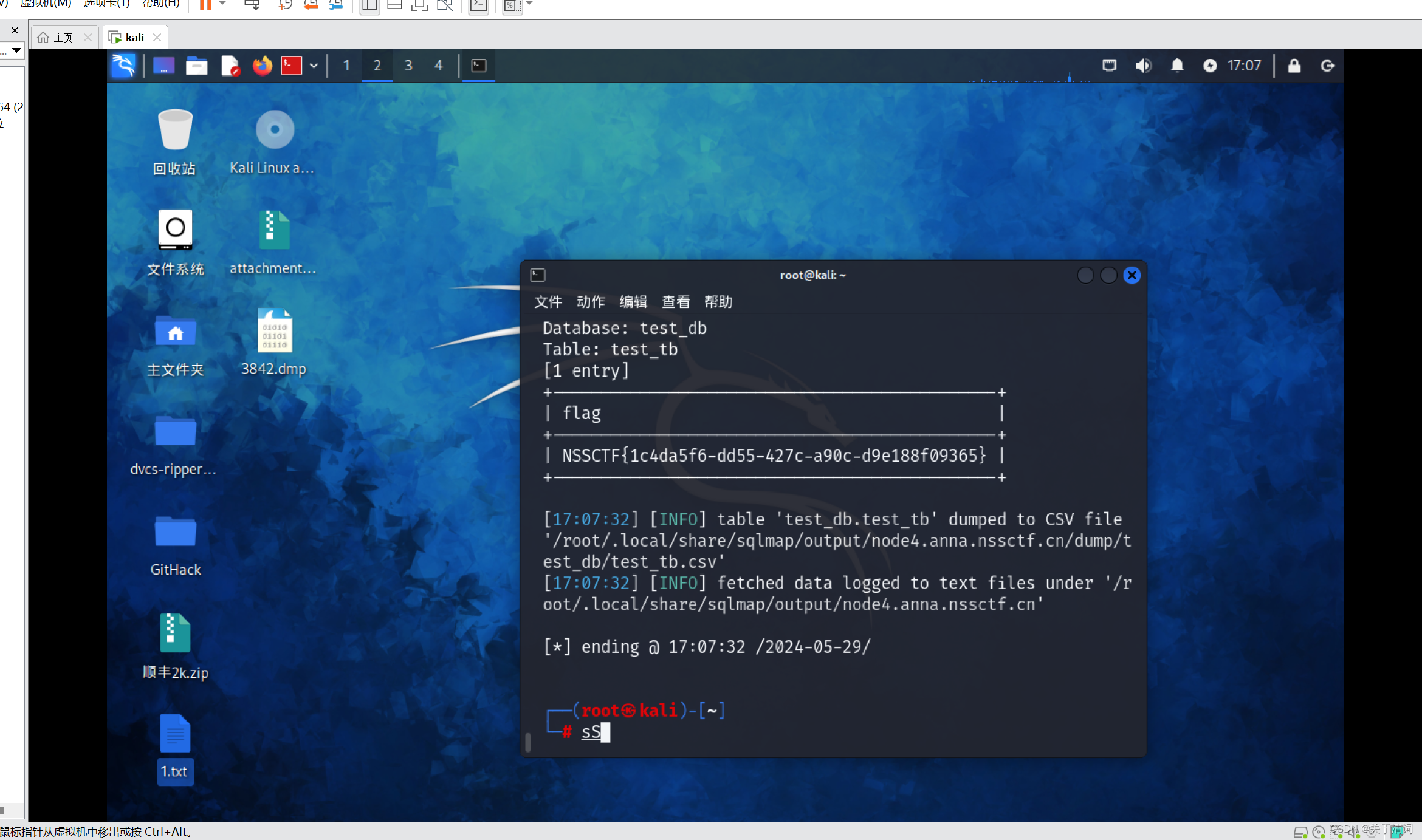Open the terminal 编辑 menu
1422x840 pixels.
pyautogui.click(x=633, y=302)
